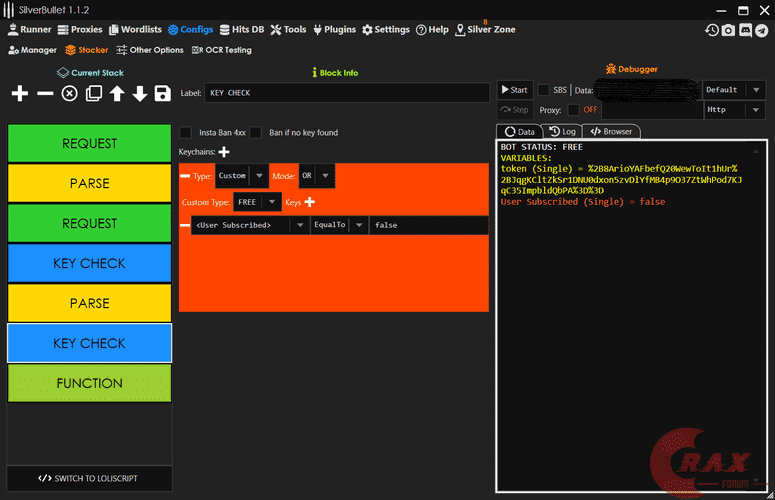Viewport: 775px width, 500px height.
Task: Toggle Ban if no key found checkbox
Action: coord(256,132)
